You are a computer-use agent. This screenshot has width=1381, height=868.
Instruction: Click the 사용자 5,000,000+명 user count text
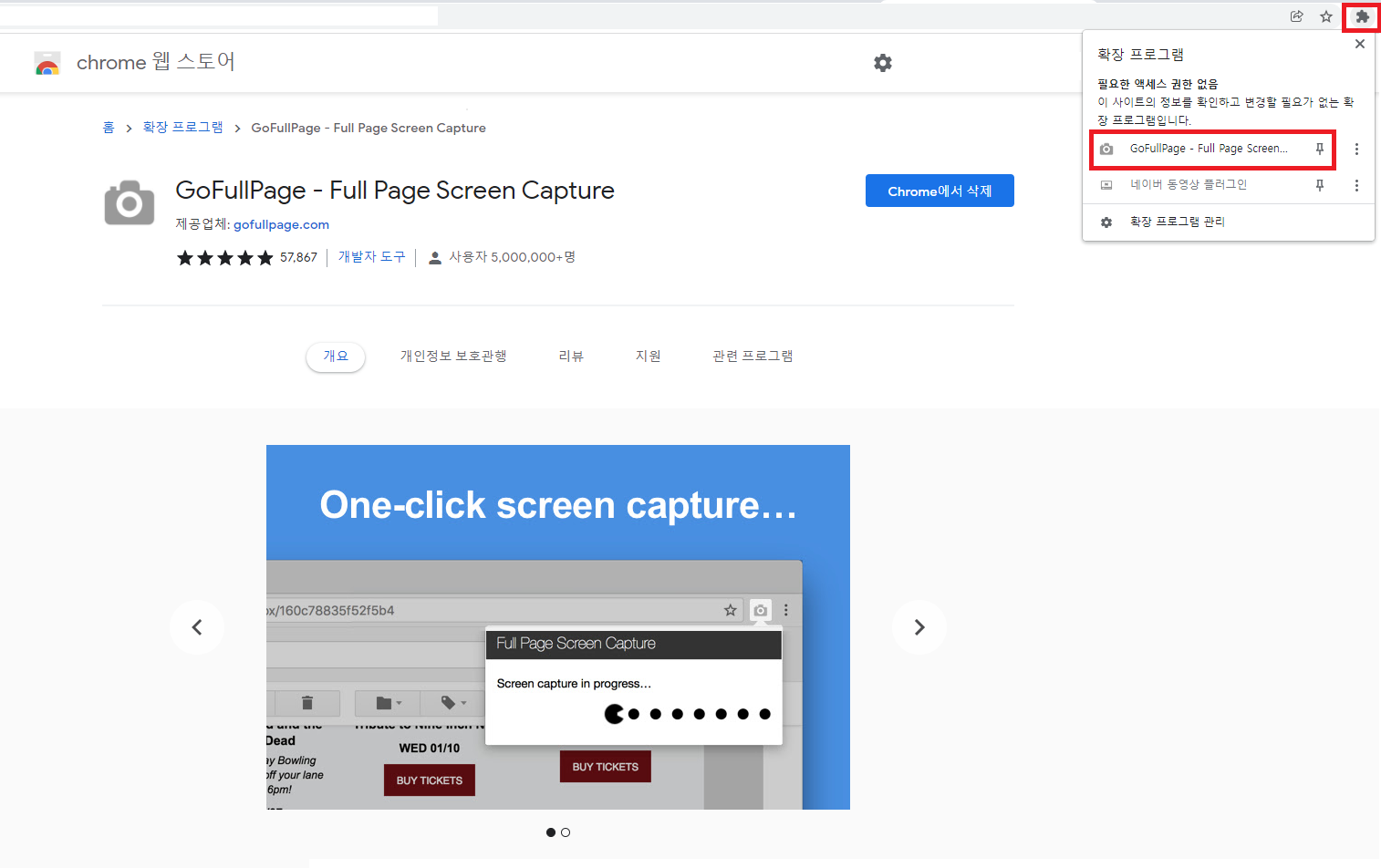pos(513,257)
